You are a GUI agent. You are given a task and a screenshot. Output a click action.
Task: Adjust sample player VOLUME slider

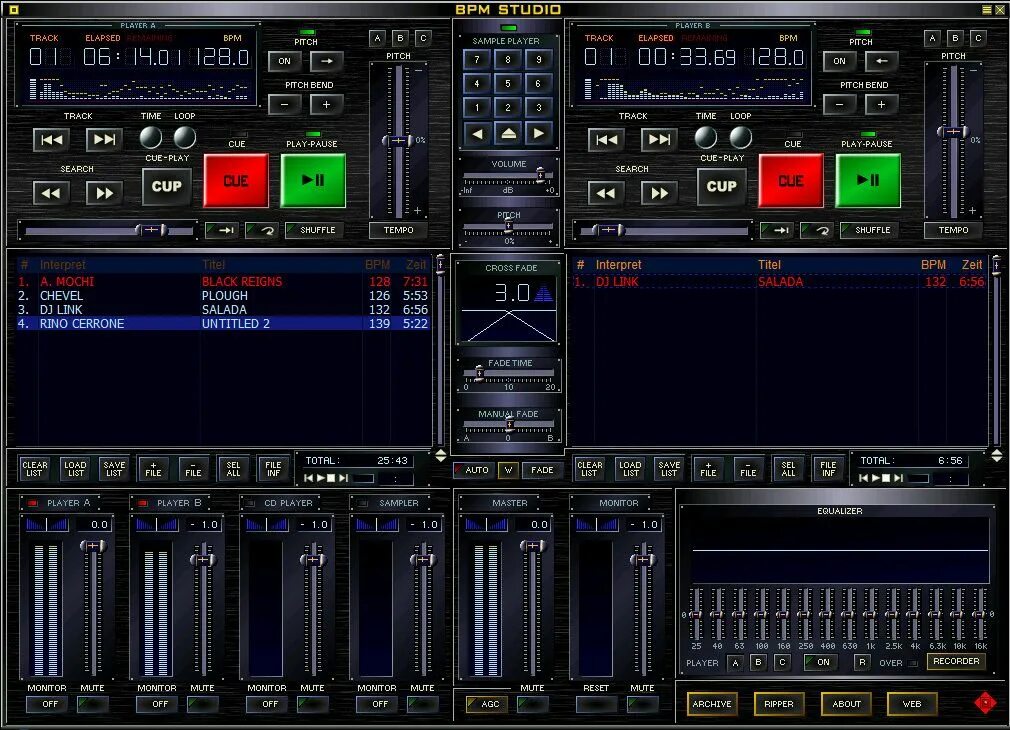540,174
